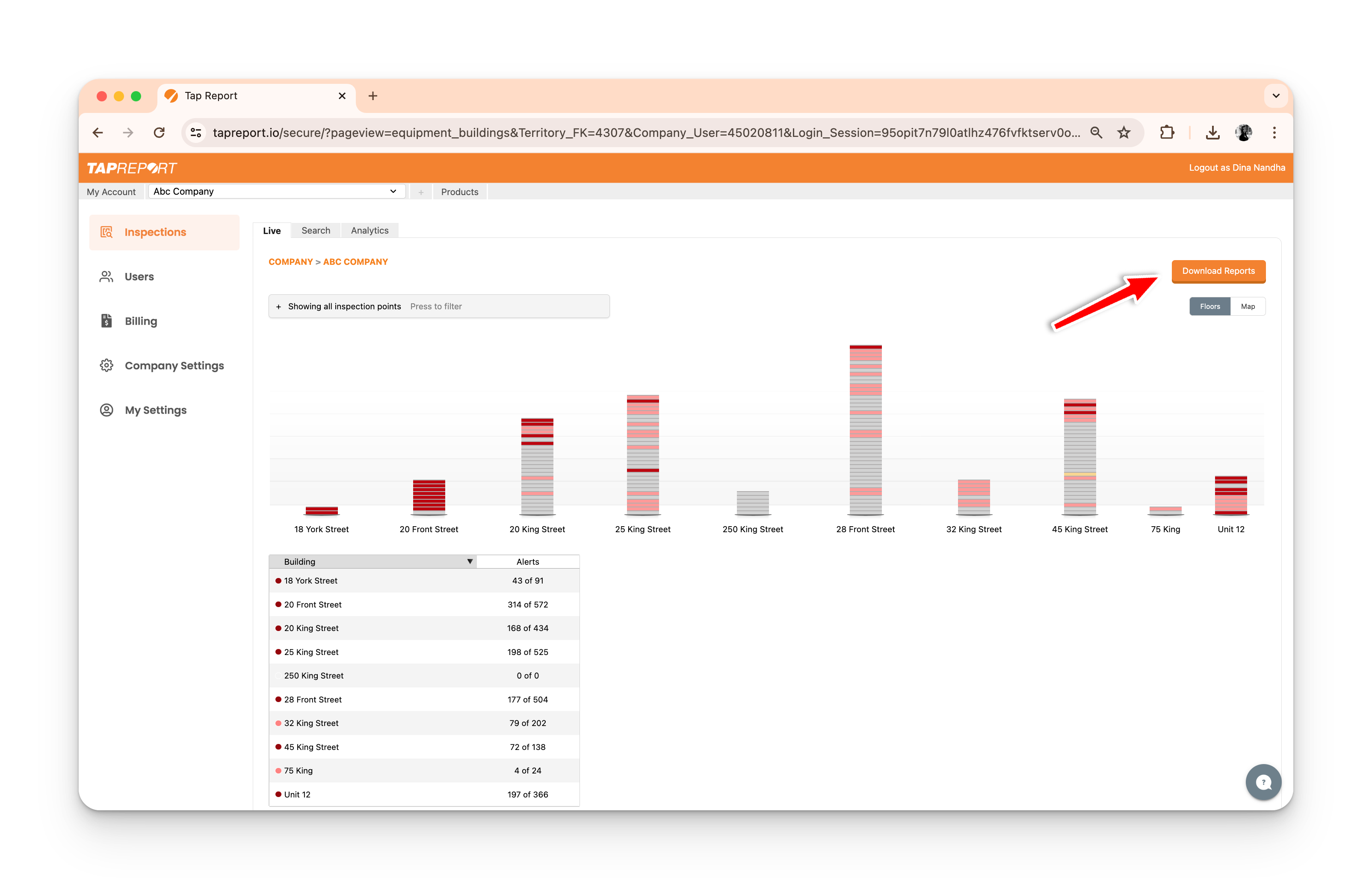The image size is (1372, 889).
Task: Open My Settings profile icon
Action: click(x=106, y=410)
